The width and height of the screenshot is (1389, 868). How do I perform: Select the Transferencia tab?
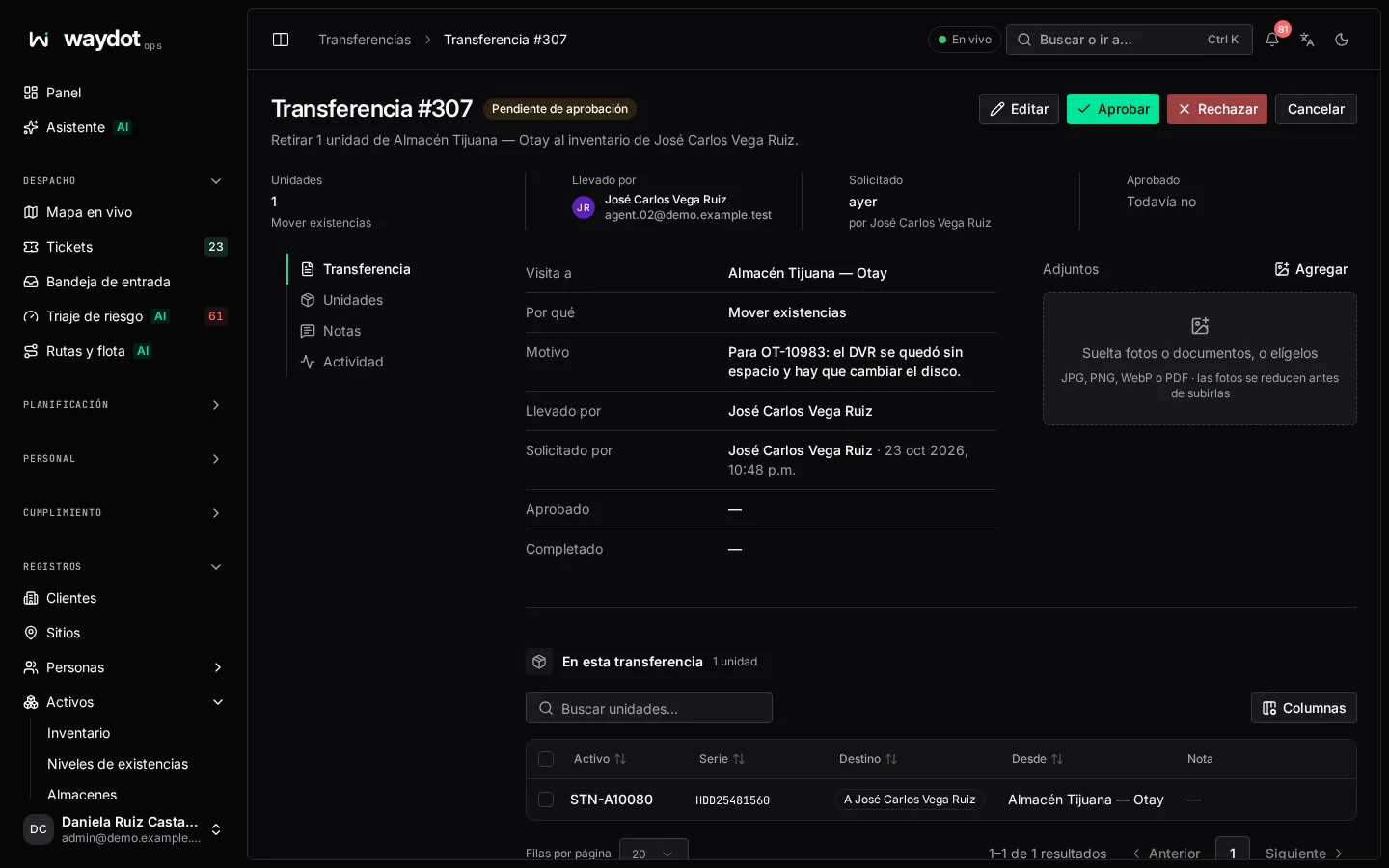coord(355,269)
